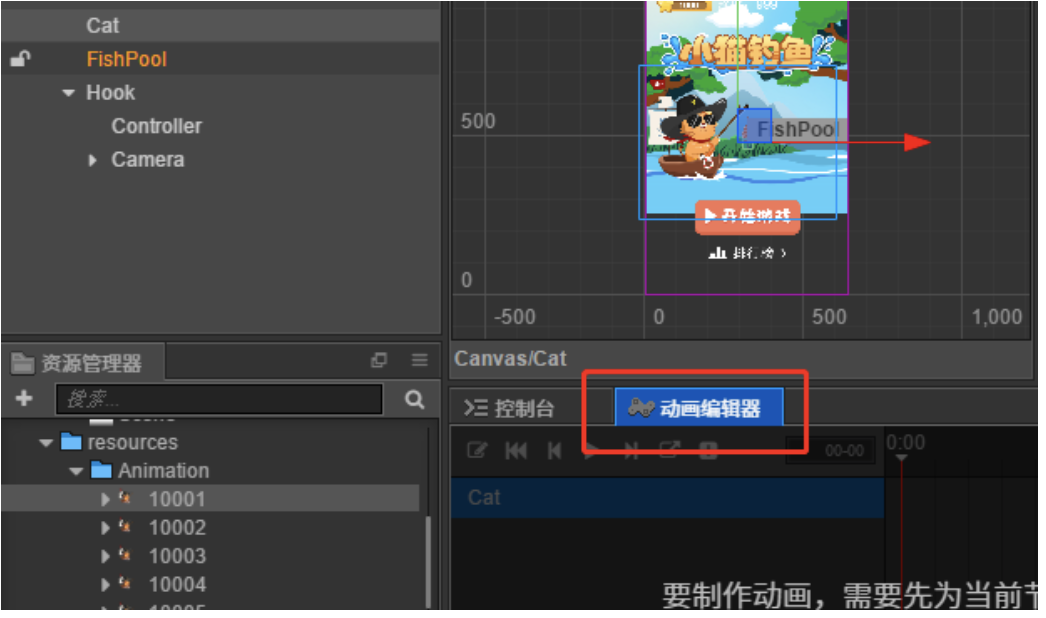Step to previous animation frame
Screen dimensions: 1046x618
click(x=554, y=451)
